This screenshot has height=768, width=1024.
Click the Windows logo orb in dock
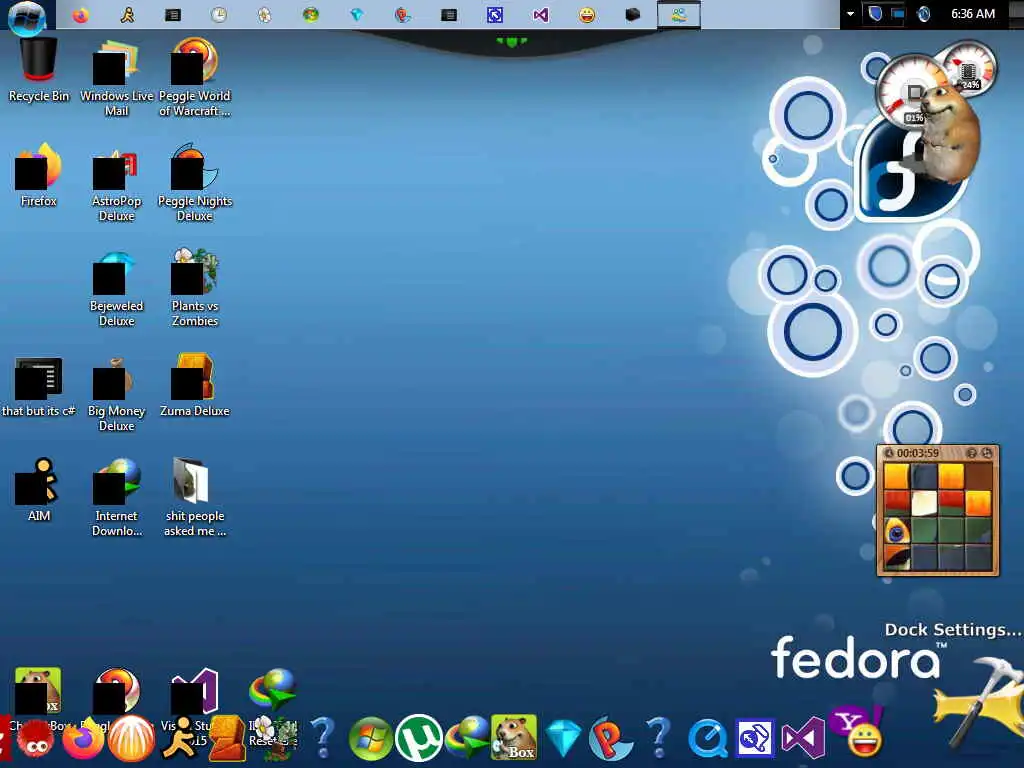[371, 739]
